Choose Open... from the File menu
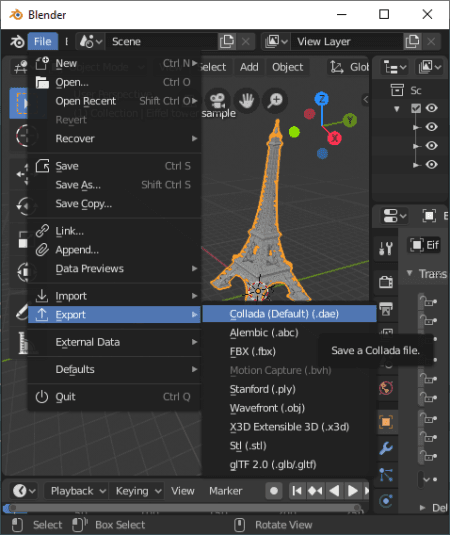The height and width of the screenshot is (535, 450). tap(114, 82)
